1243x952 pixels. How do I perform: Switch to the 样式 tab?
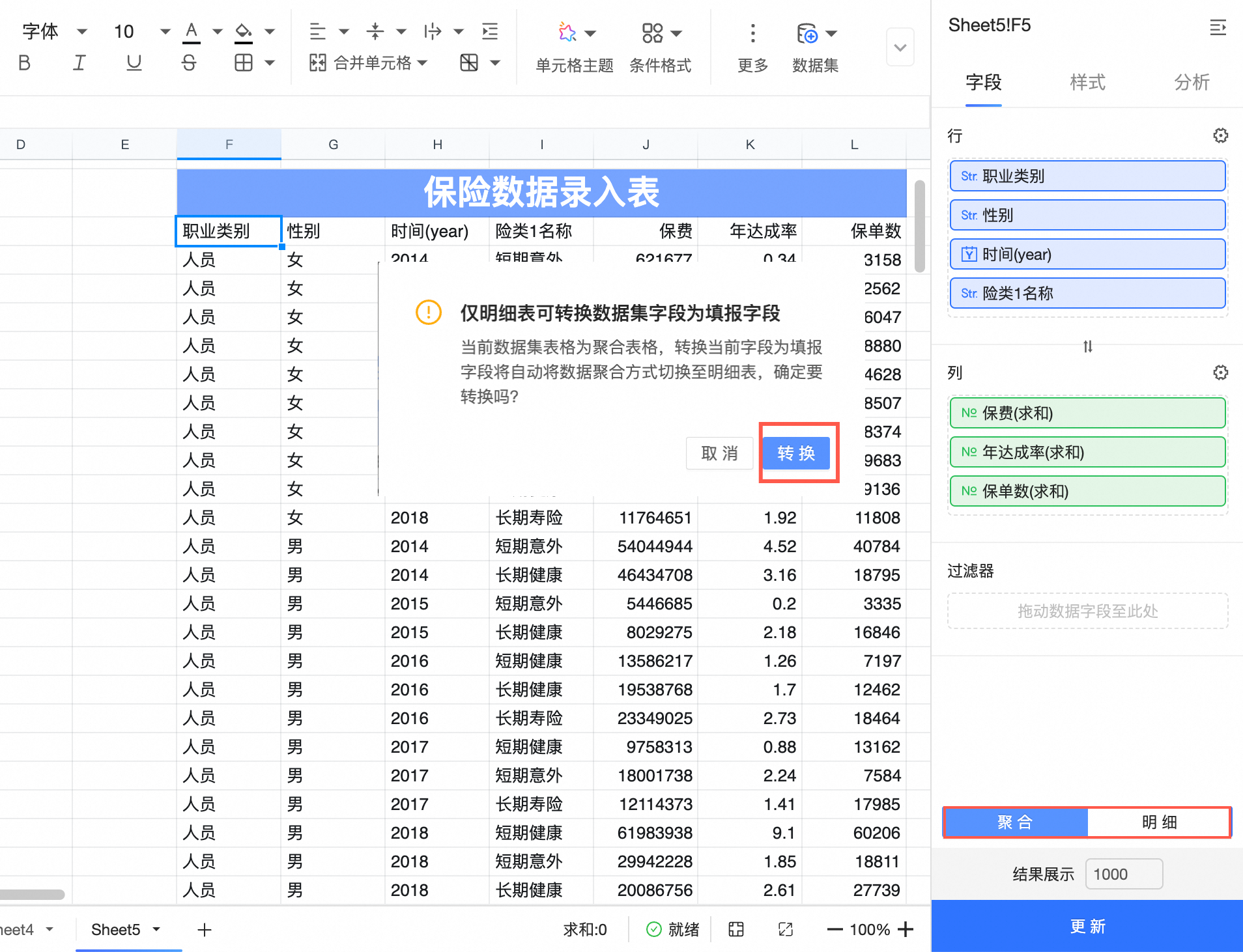click(1087, 82)
